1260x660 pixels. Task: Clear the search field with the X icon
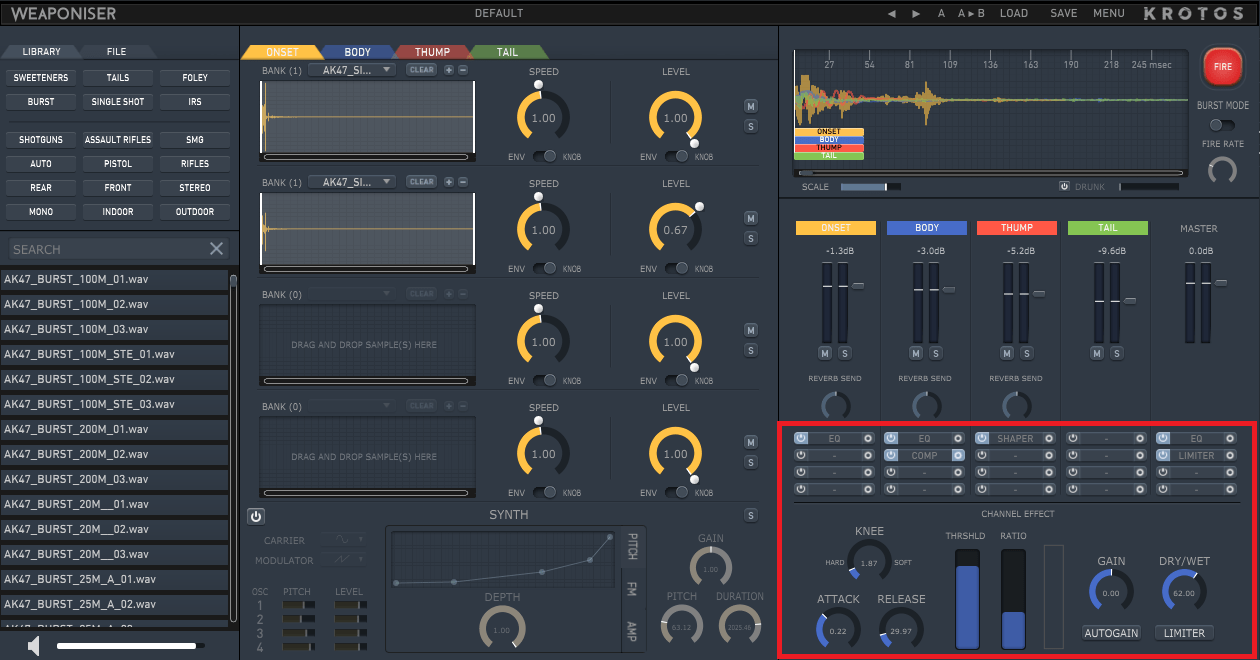pyautogui.click(x=216, y=249)
